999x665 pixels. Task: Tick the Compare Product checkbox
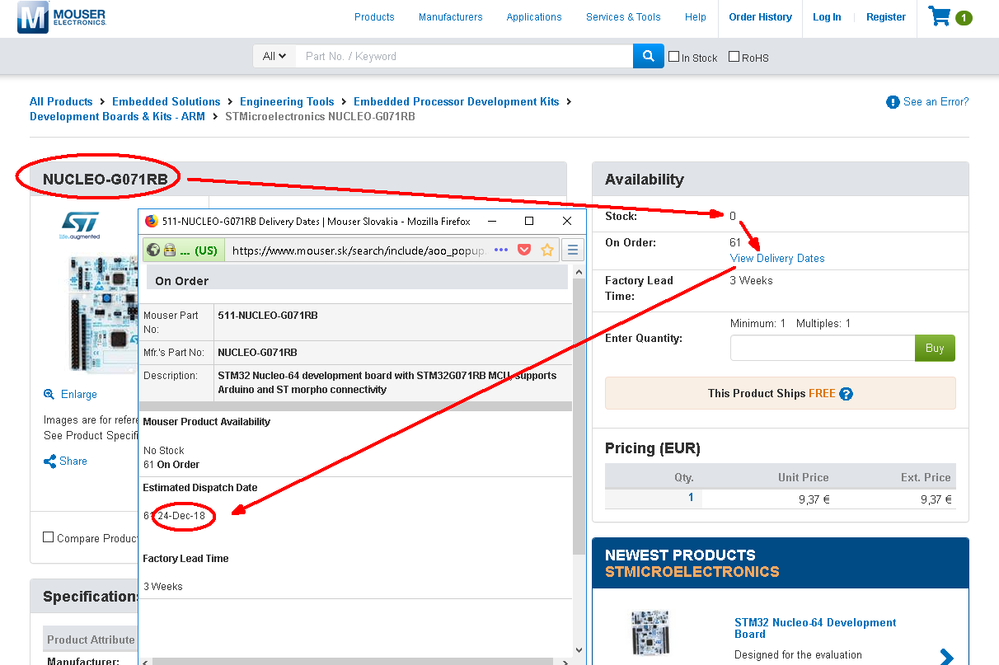48,537
